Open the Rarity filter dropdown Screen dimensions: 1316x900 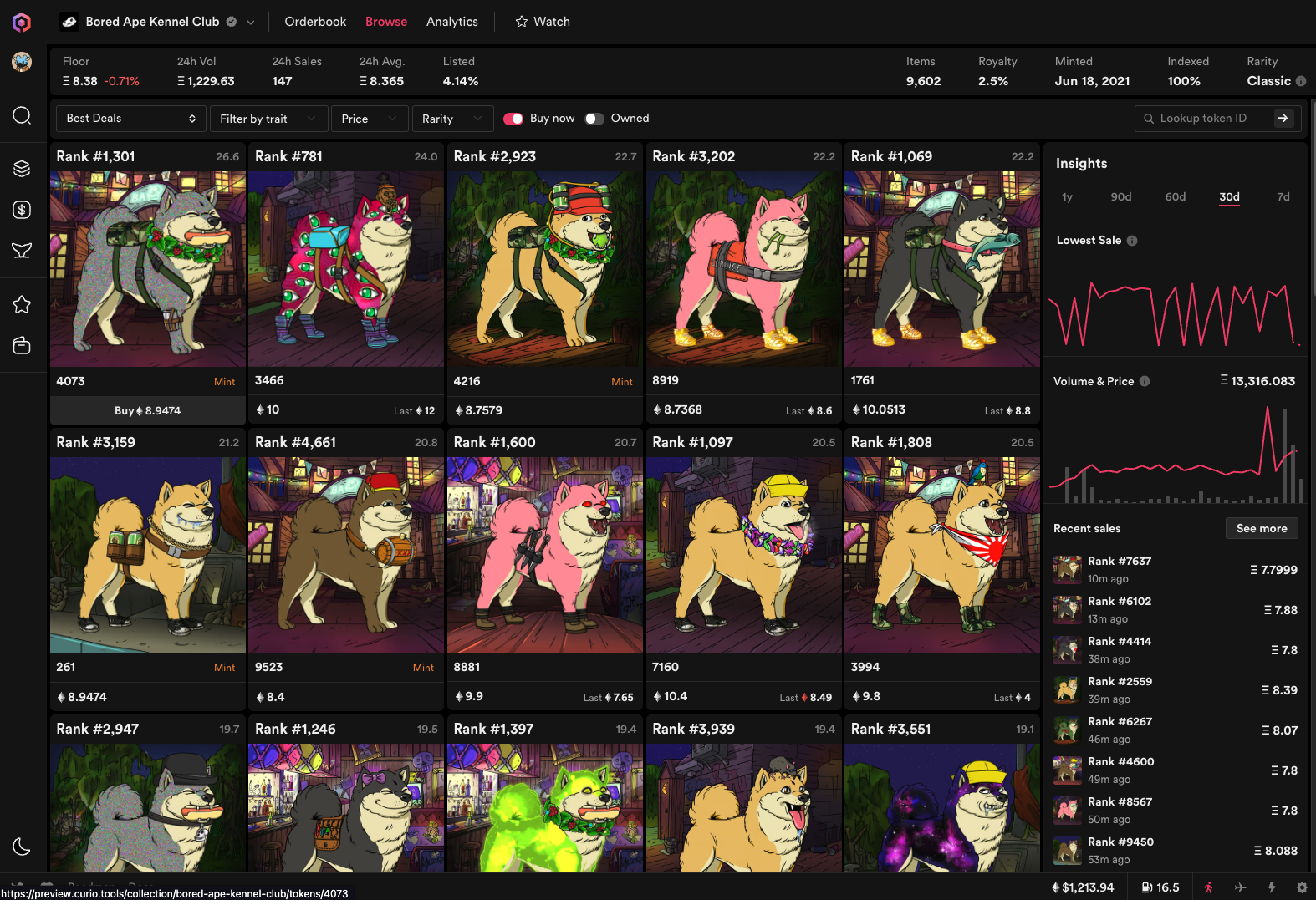pyautogui.click(x=452, y=119)
